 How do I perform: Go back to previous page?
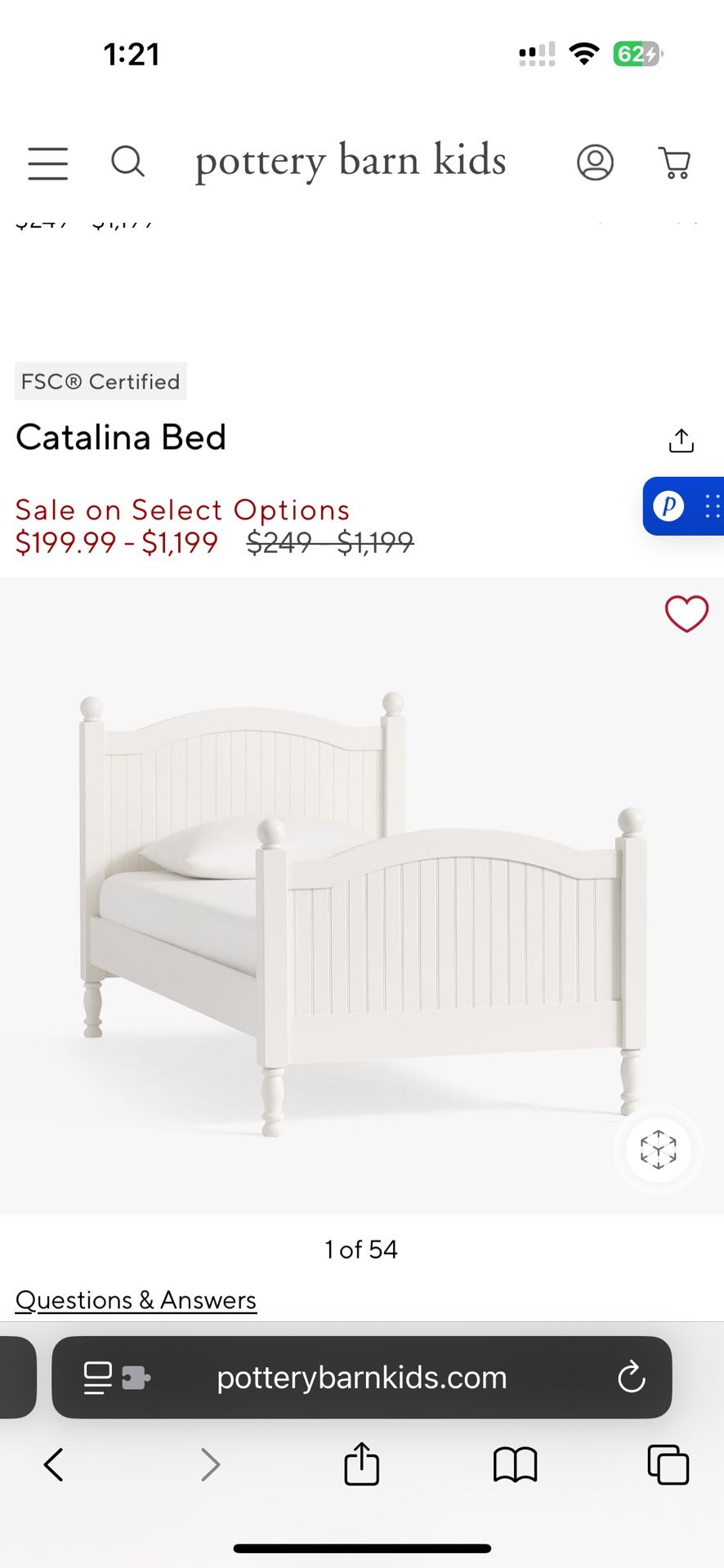[54, 1465]
